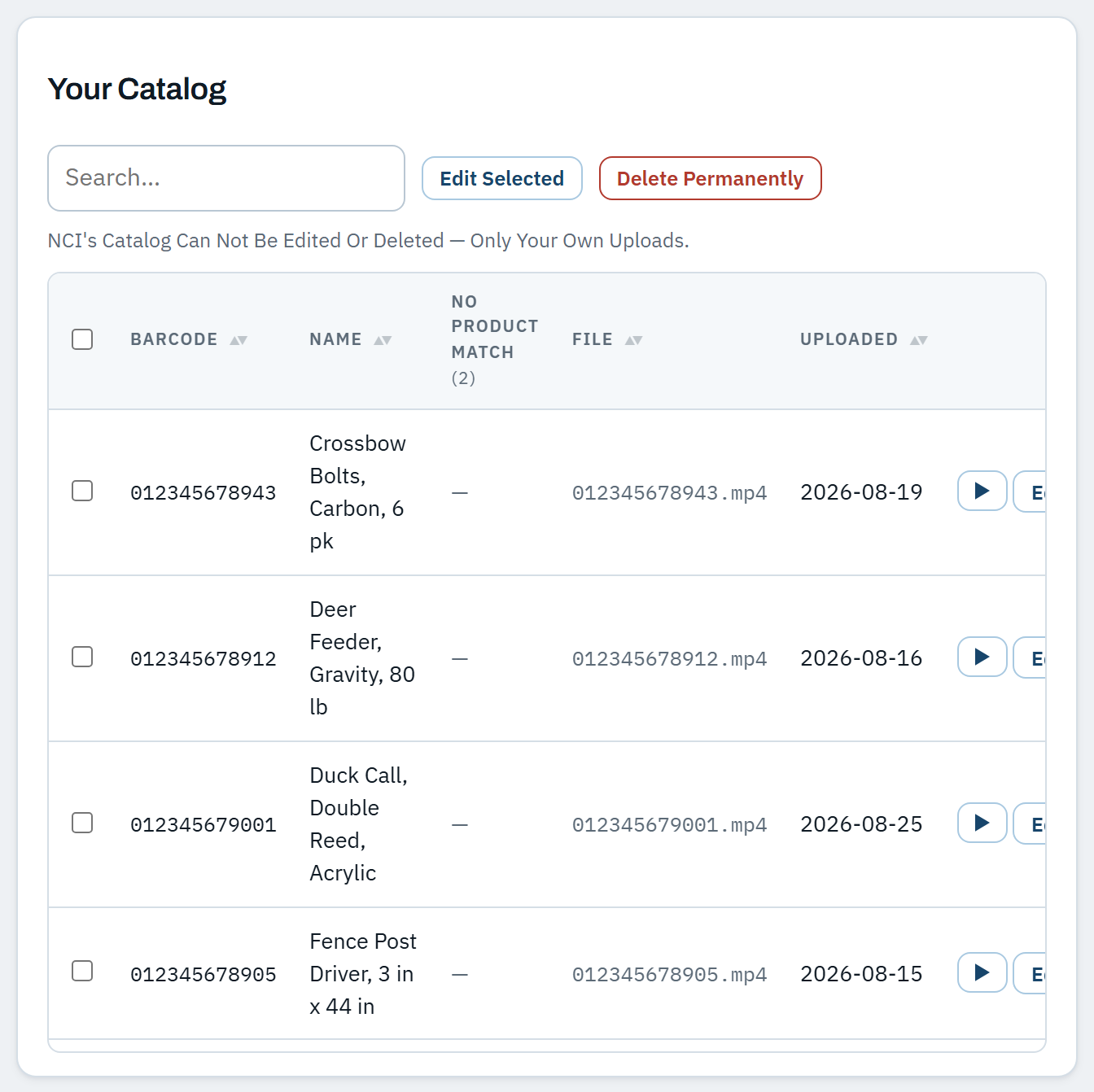Viewport: 1094px width, 1092px height.
Task: Click file name 012345678912.mp4
Action: click(x=669, y=659)
